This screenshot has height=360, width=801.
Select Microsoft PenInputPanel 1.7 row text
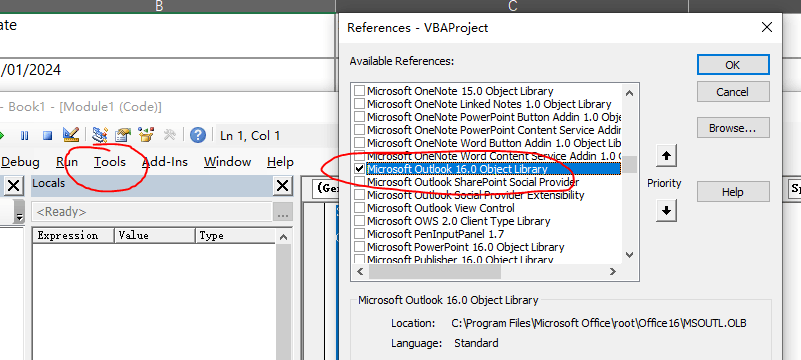click(435, 234)
